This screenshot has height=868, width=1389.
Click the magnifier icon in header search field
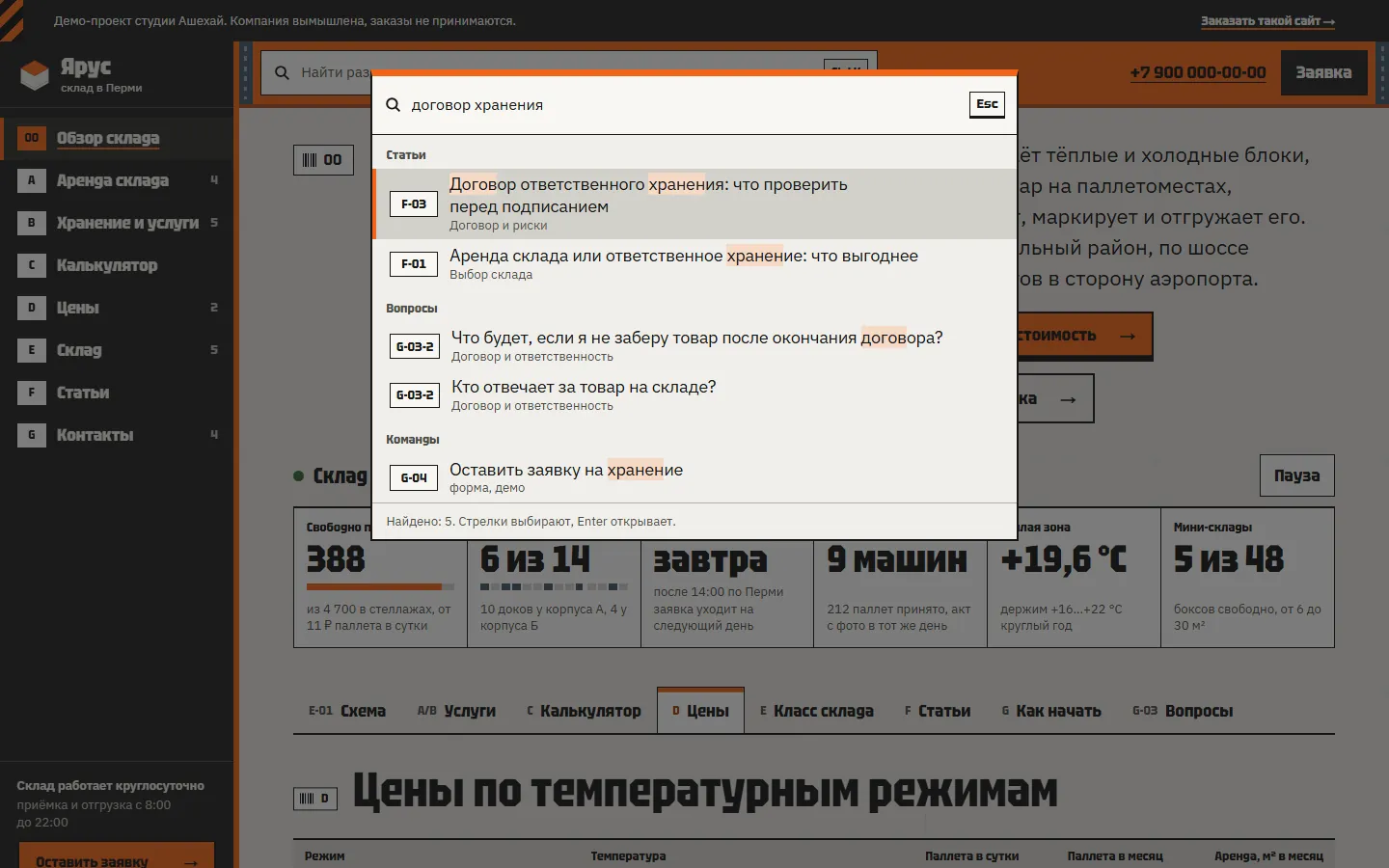(283, 72)
